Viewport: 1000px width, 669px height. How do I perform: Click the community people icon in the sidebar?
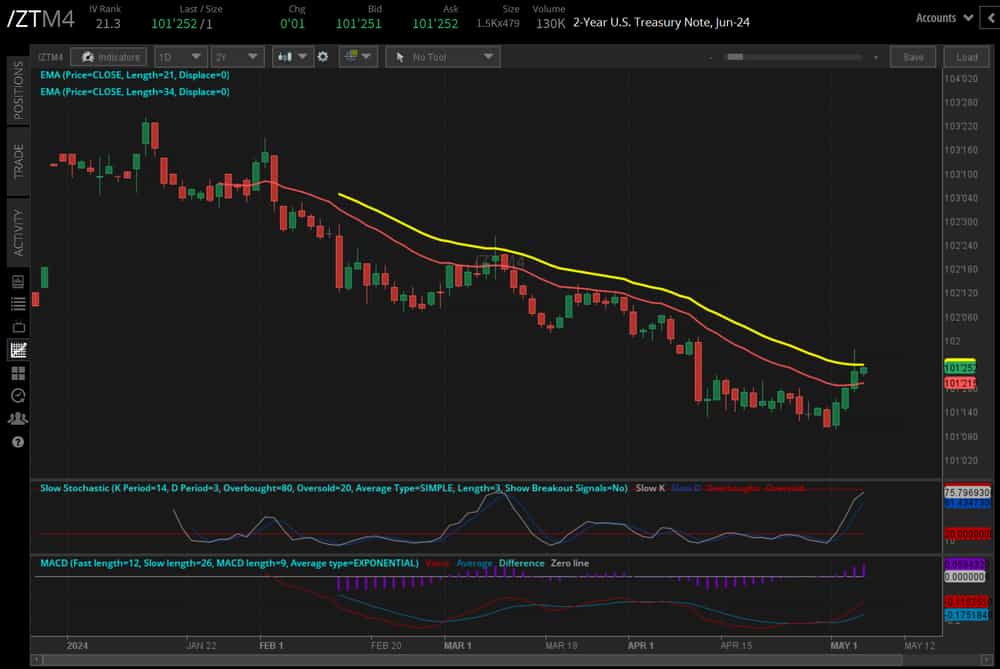(17, 418)
